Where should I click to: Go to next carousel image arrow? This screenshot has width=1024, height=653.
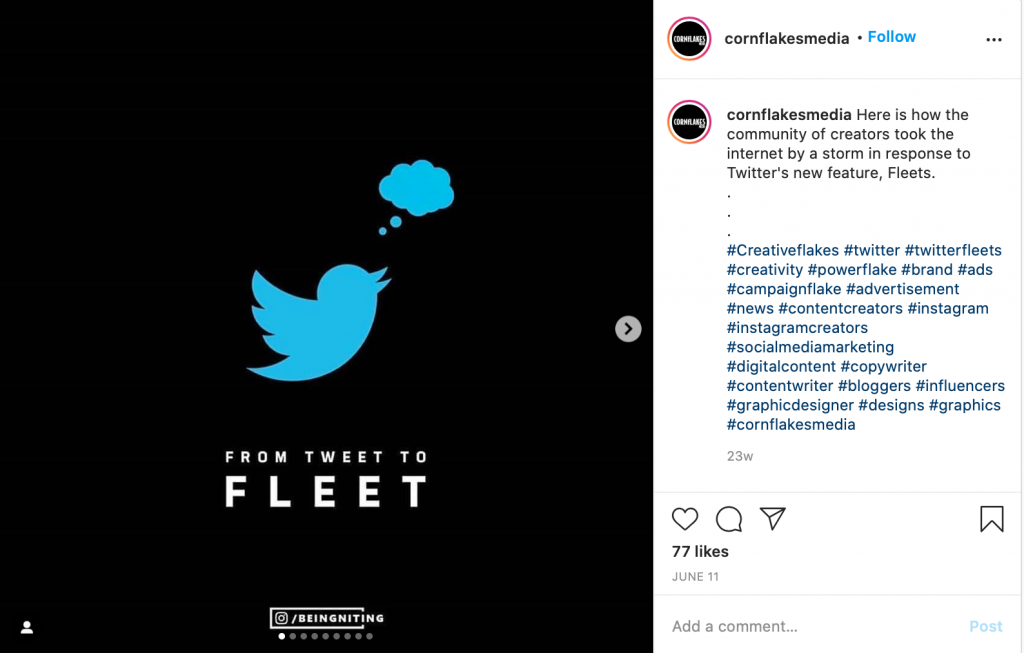tap(628, 328)
